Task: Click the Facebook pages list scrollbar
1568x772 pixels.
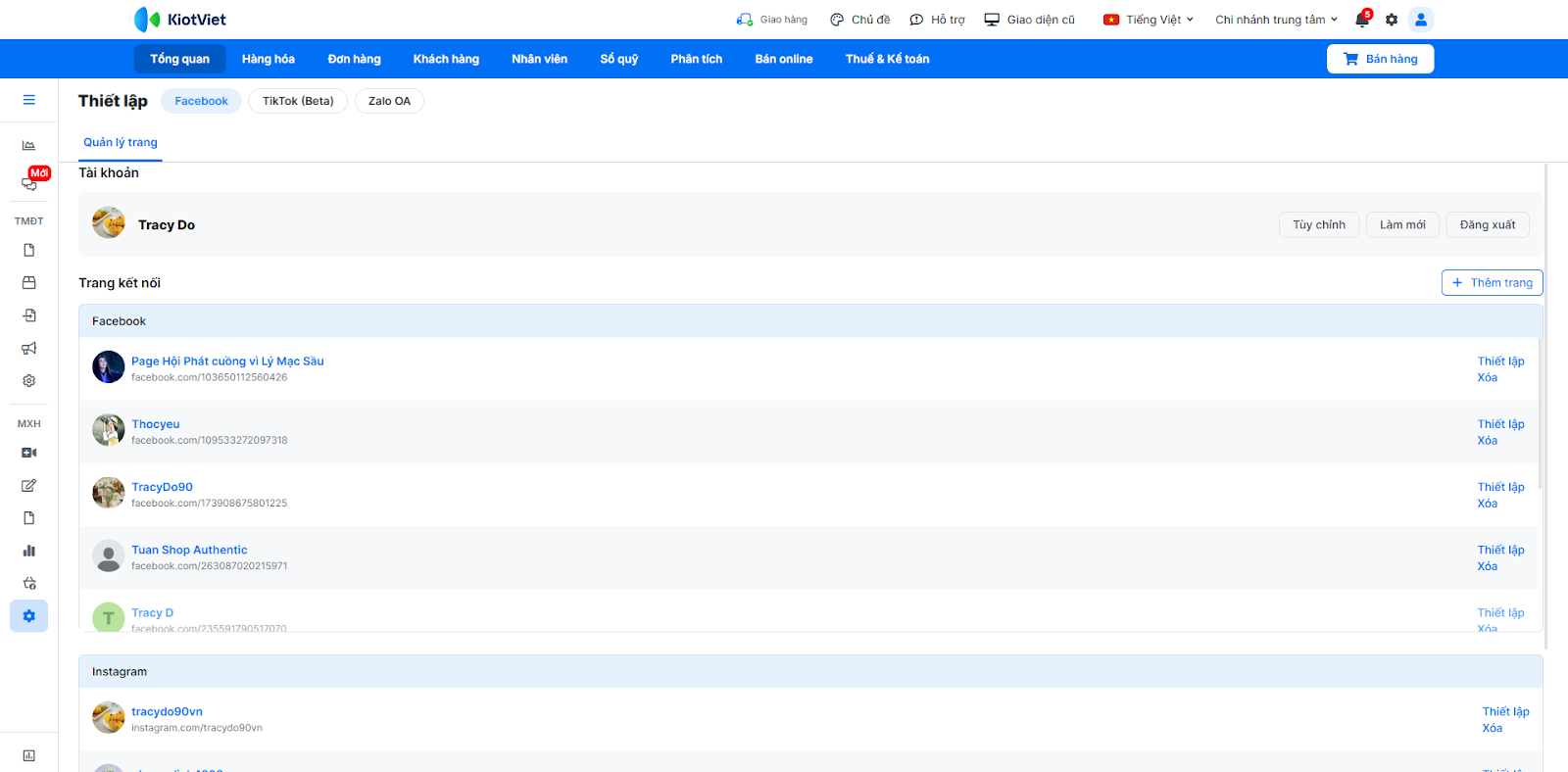Action: 1540,413
